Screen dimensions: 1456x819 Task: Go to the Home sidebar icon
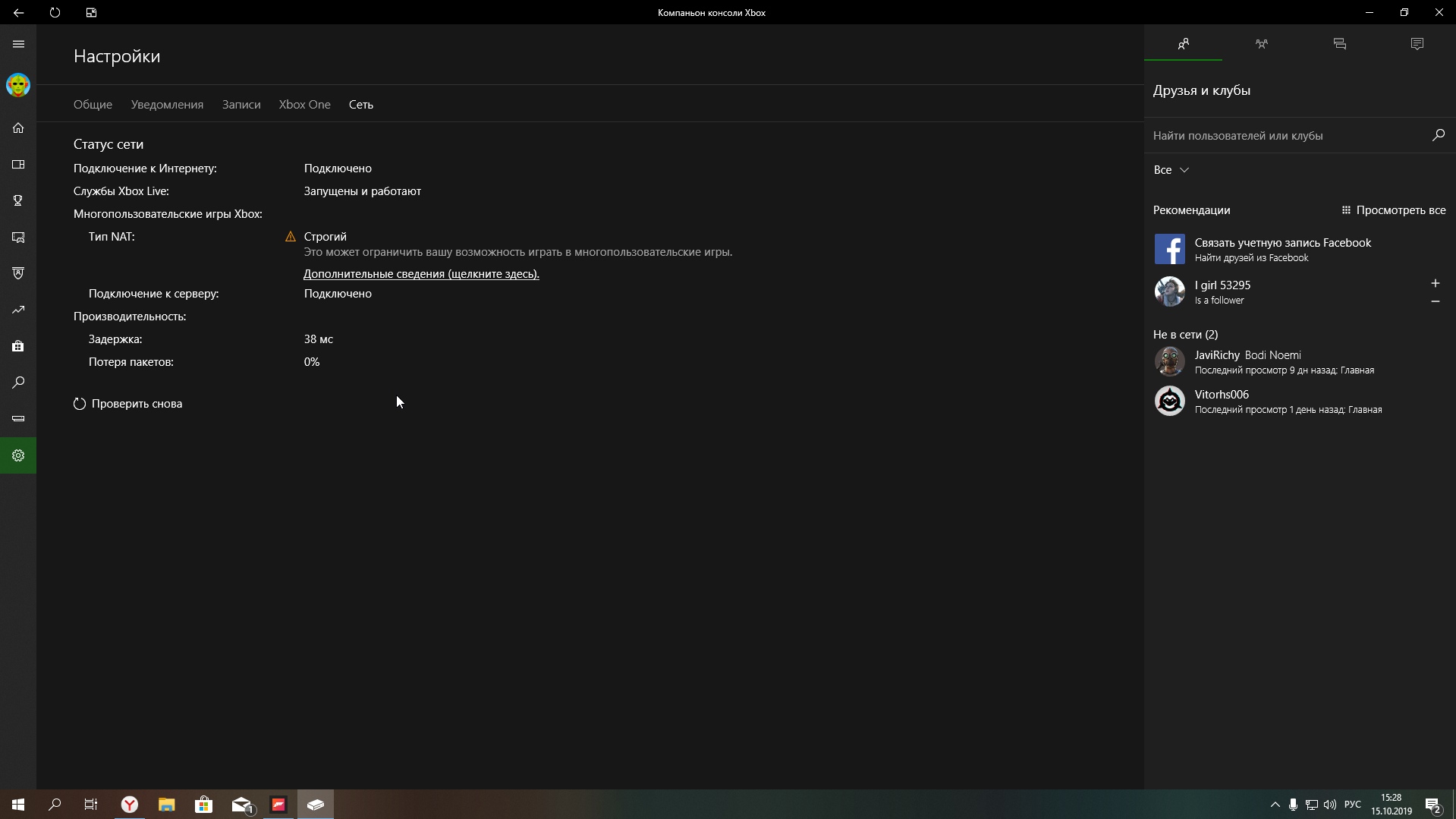18,128
